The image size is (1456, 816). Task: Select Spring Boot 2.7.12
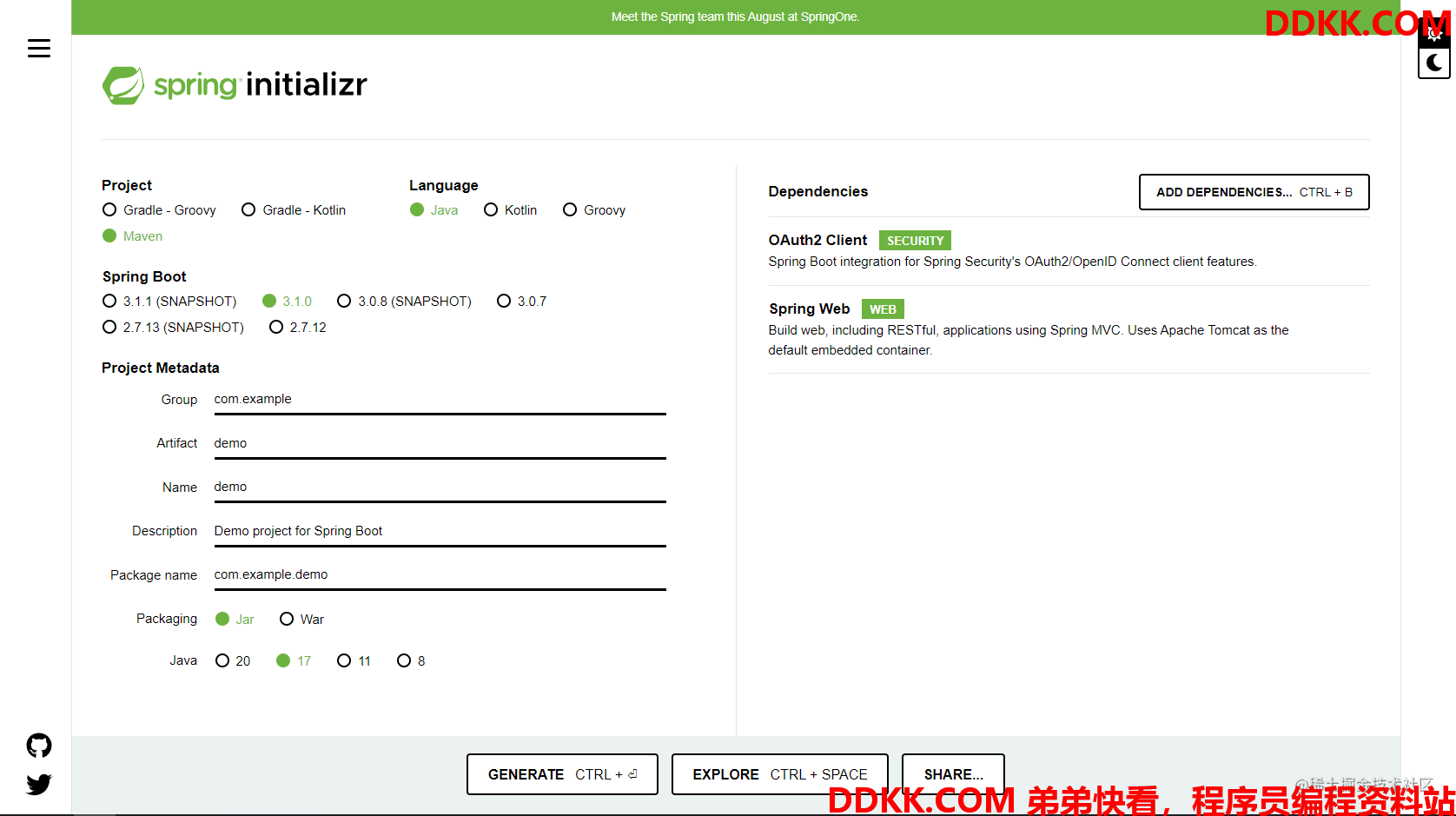[x=298, y=328]
